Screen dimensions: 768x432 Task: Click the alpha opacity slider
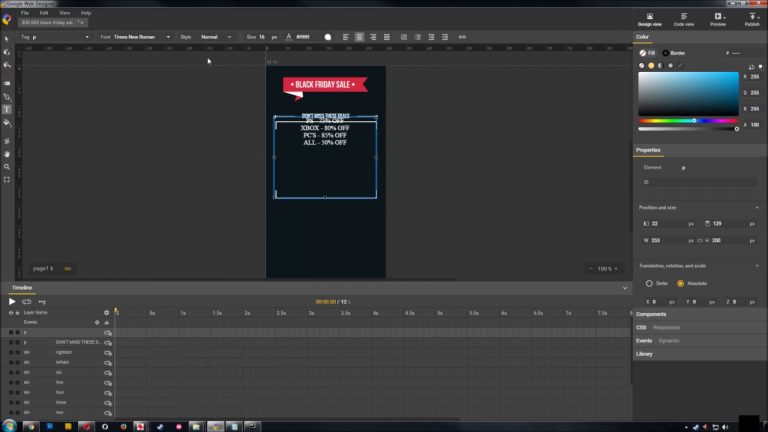(688, 129)
